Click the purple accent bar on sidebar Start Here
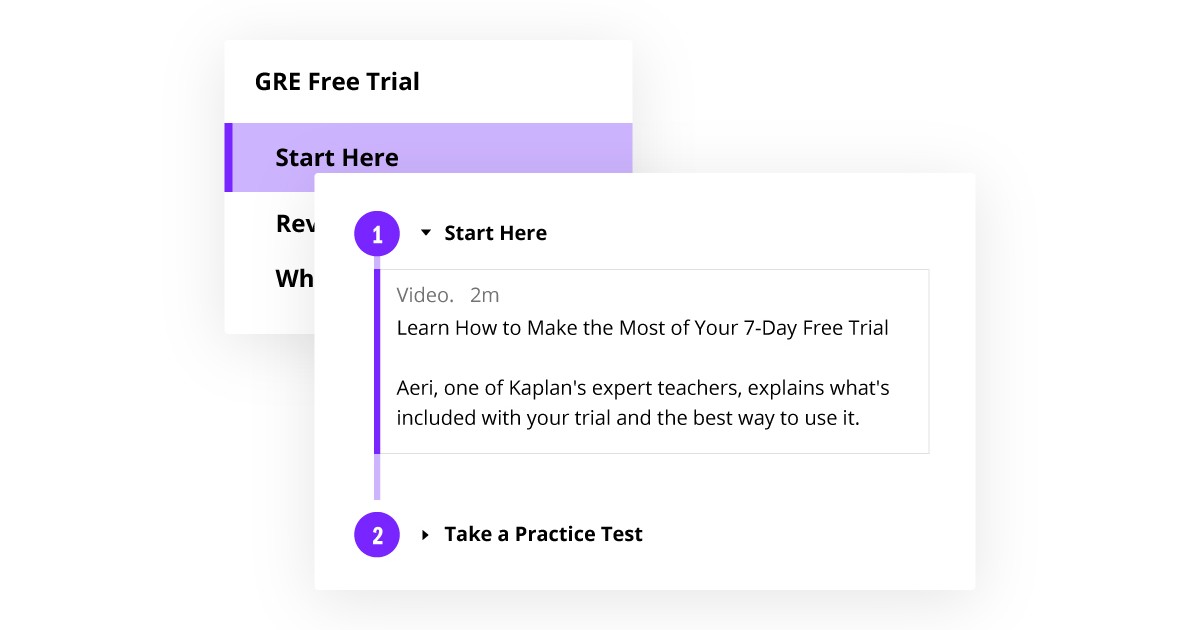The width and height of the screenshot is (1200, 630). 229,157
